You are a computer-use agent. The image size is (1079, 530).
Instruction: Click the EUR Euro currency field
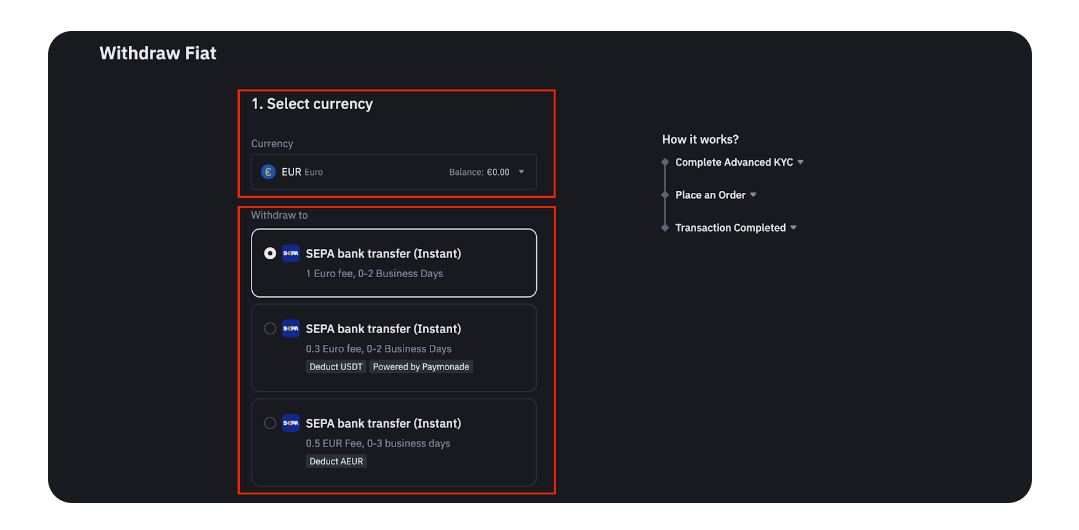(x=394, y=172)
